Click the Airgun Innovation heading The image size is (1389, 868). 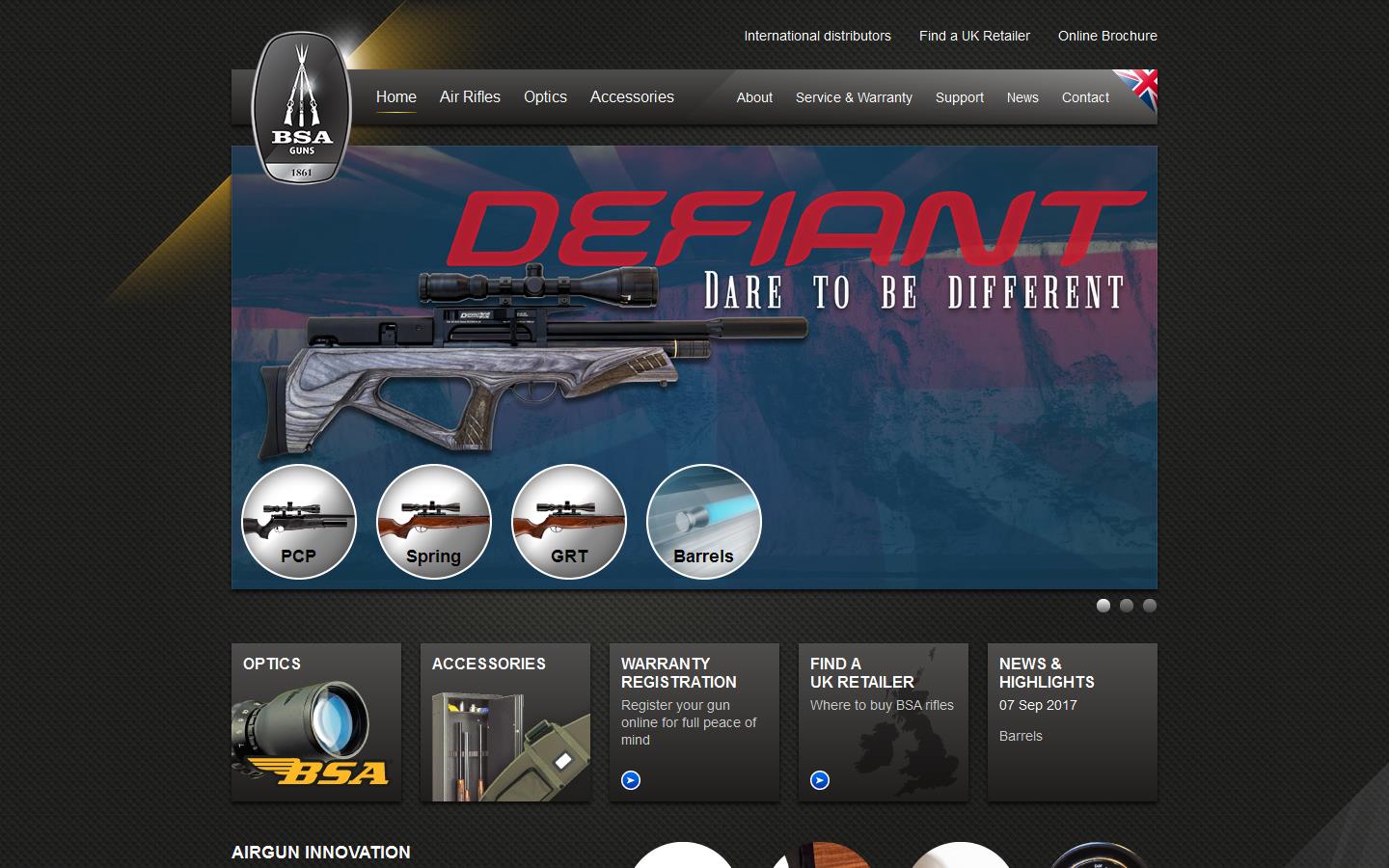pos(321,853)
